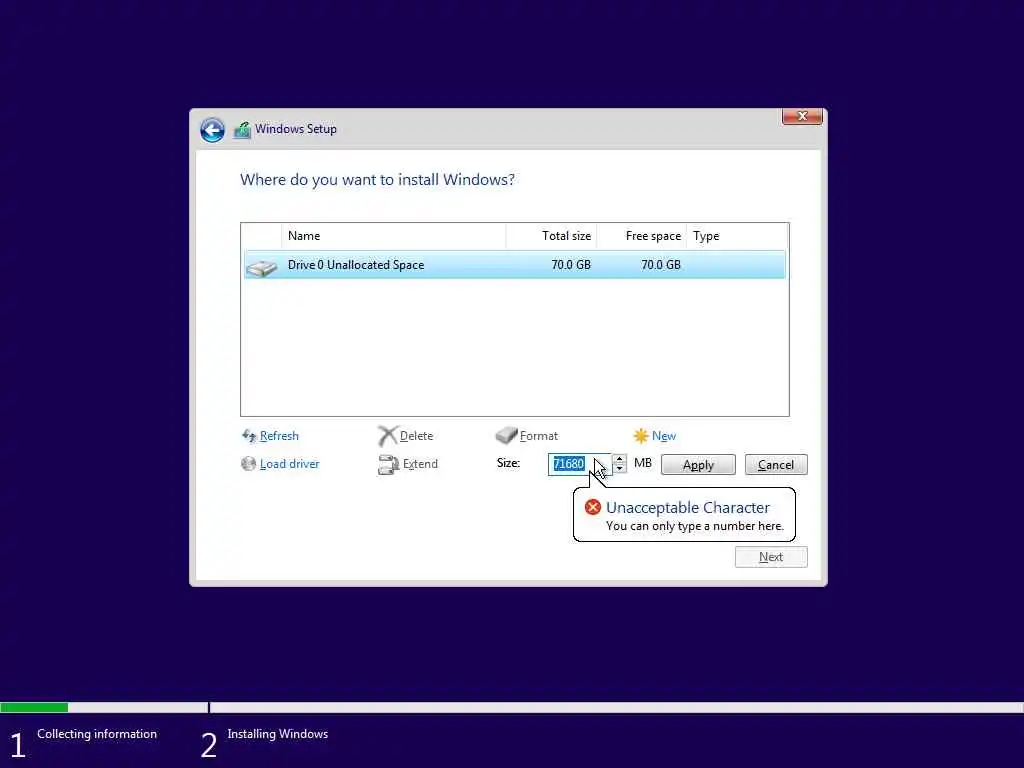Apply the partition size

click(x=698, y=465)
